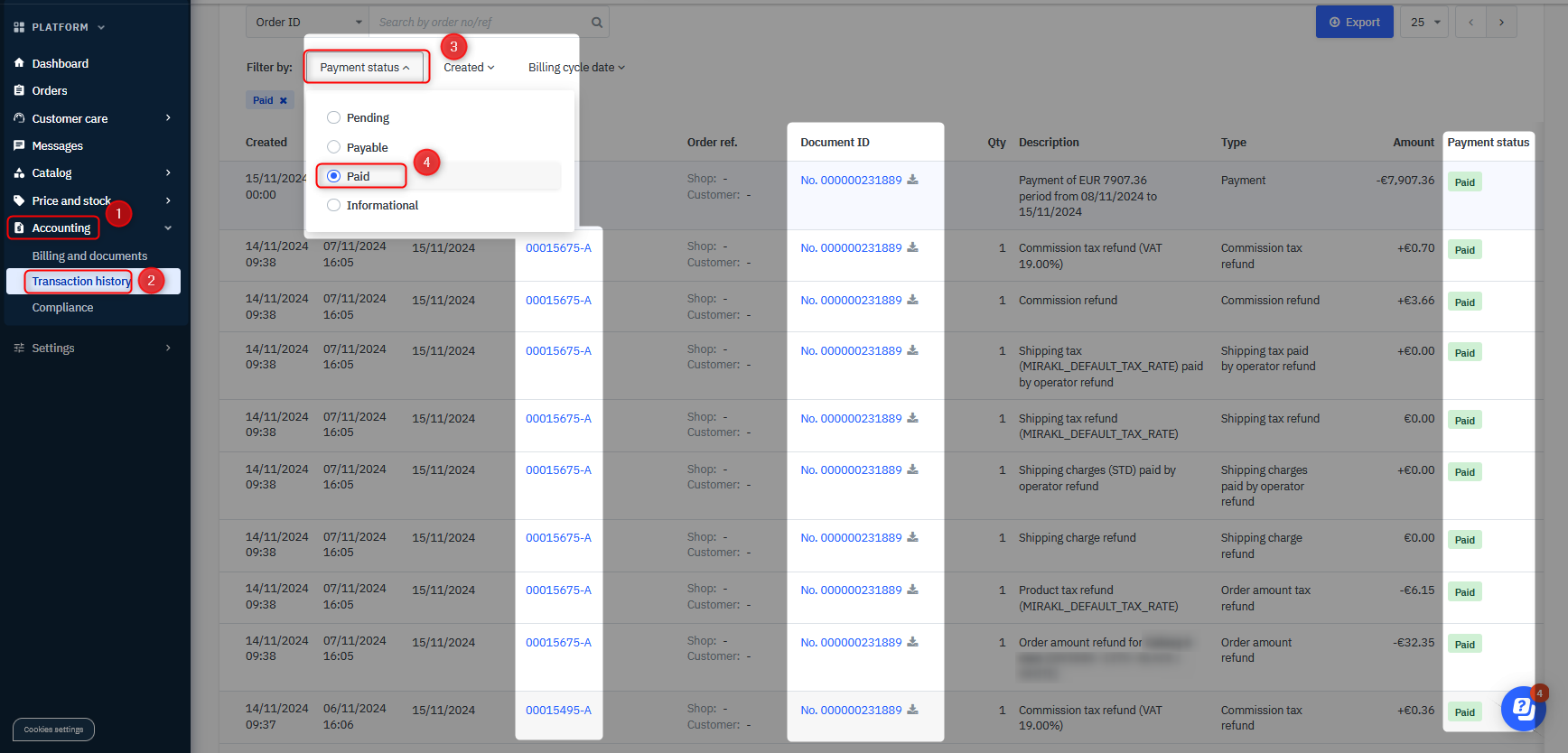Screen dimensions: 1568x753
Task: Click the Price and stock tag icon
Action: point(19,200)
